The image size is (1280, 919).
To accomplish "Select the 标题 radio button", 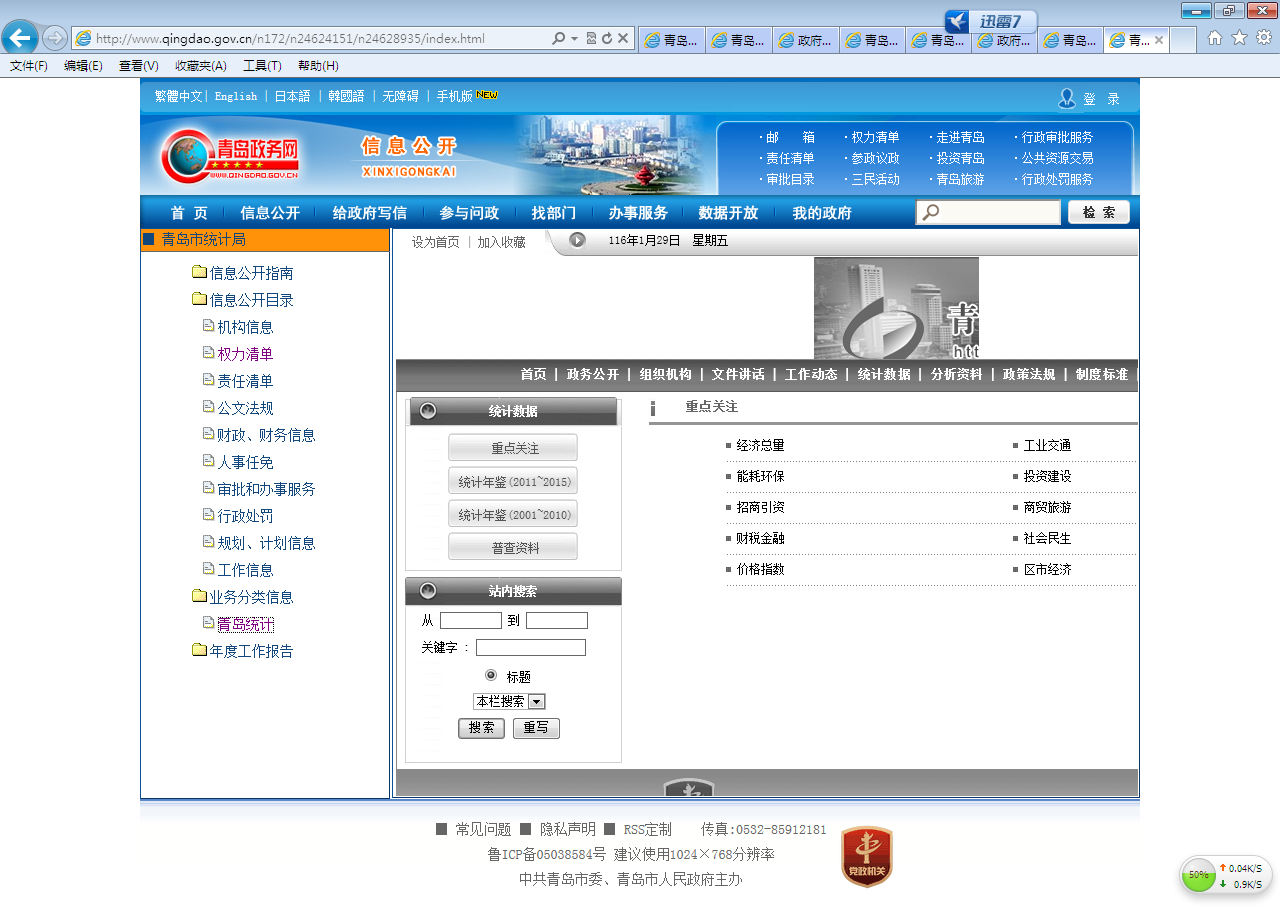I will [491, 676].
